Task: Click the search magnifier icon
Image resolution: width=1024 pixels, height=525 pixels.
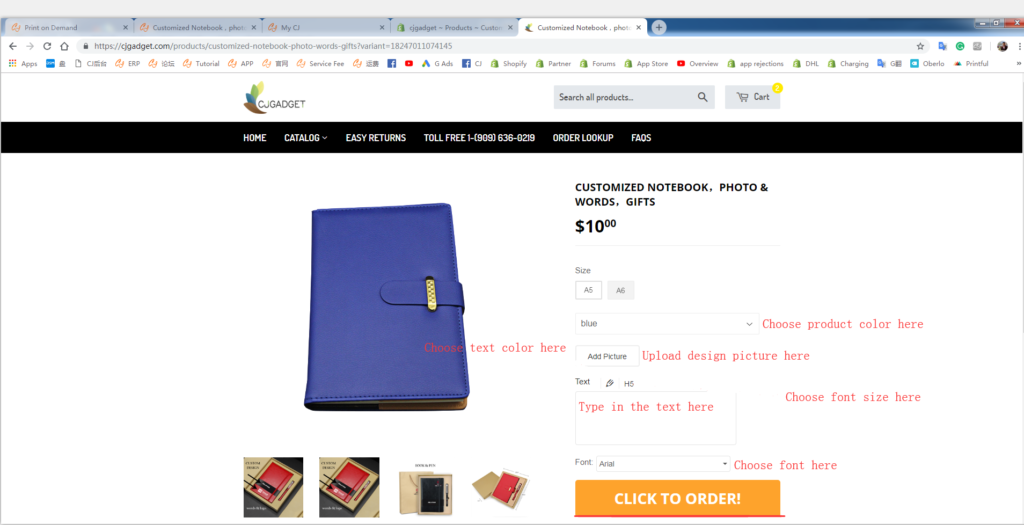Action: [703, 97]
